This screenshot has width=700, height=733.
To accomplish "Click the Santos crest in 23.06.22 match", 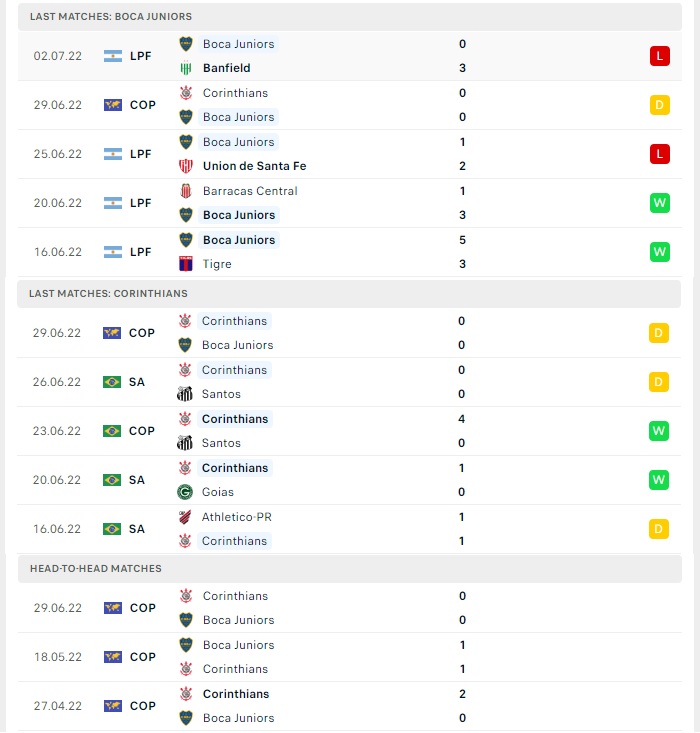I will [x=185, y=443].
